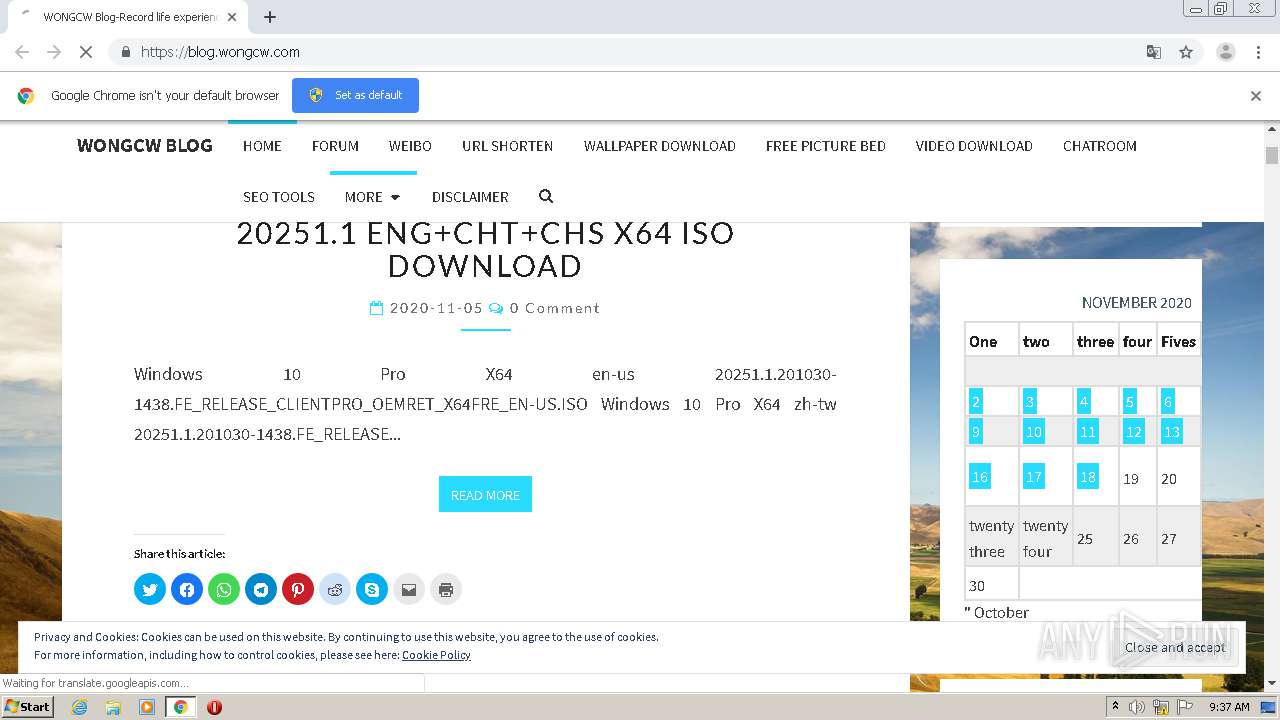Print article using printer icon
This screenshot has height=720, width=1280.
click(446, 589)
